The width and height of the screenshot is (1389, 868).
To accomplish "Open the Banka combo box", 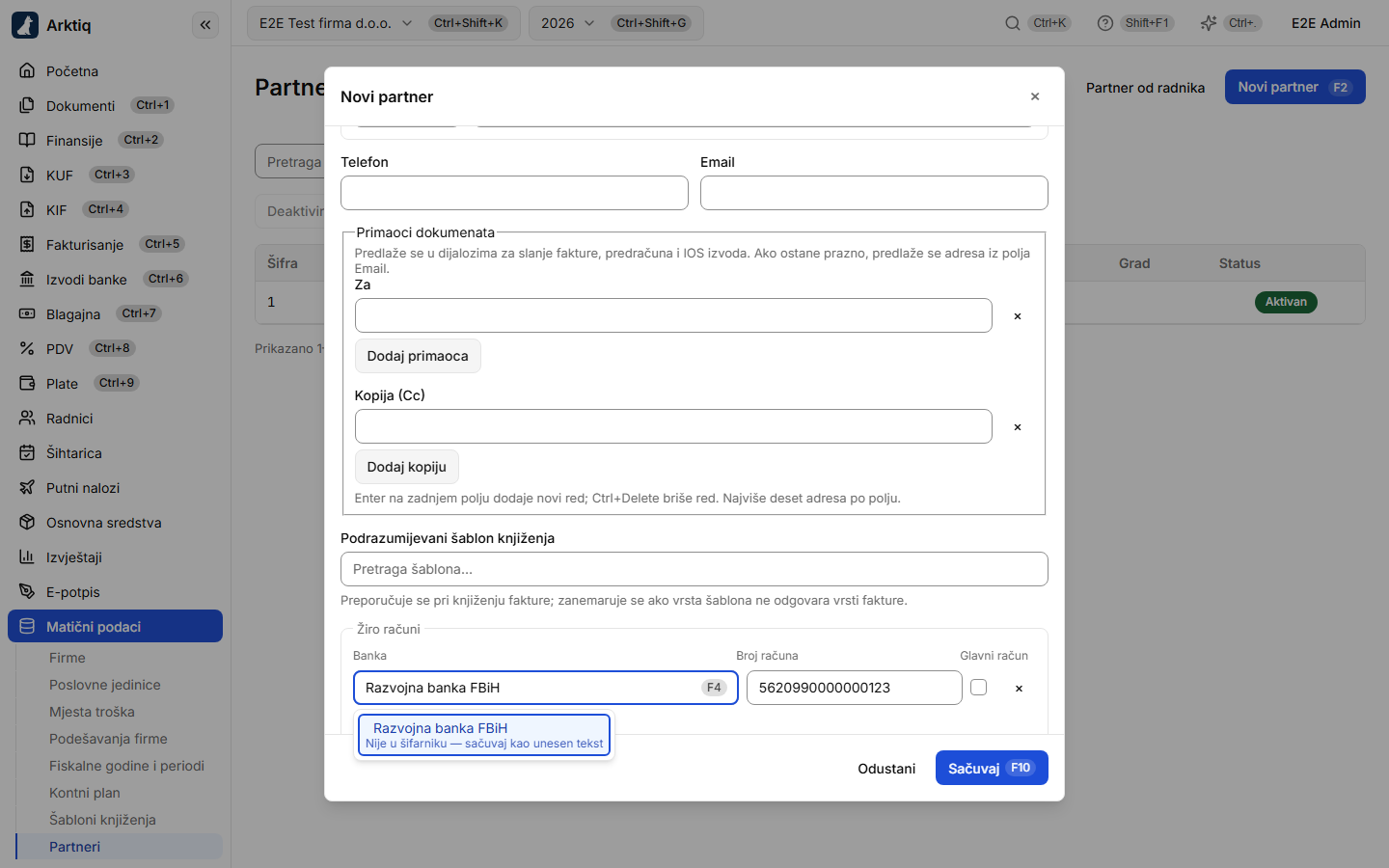I will pyautogui.click(x=546, y=688).
